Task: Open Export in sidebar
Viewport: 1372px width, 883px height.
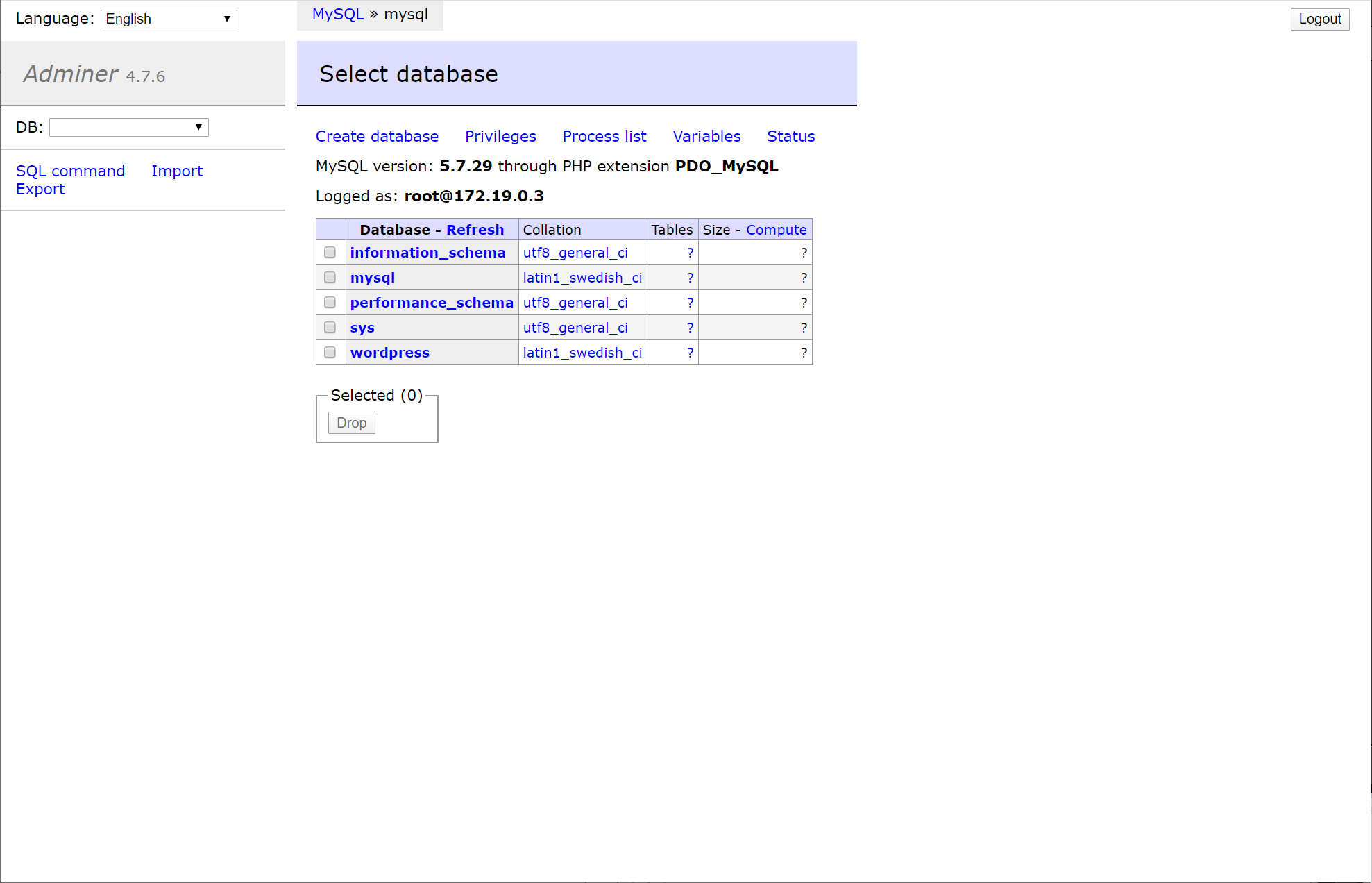Action: 40,189
